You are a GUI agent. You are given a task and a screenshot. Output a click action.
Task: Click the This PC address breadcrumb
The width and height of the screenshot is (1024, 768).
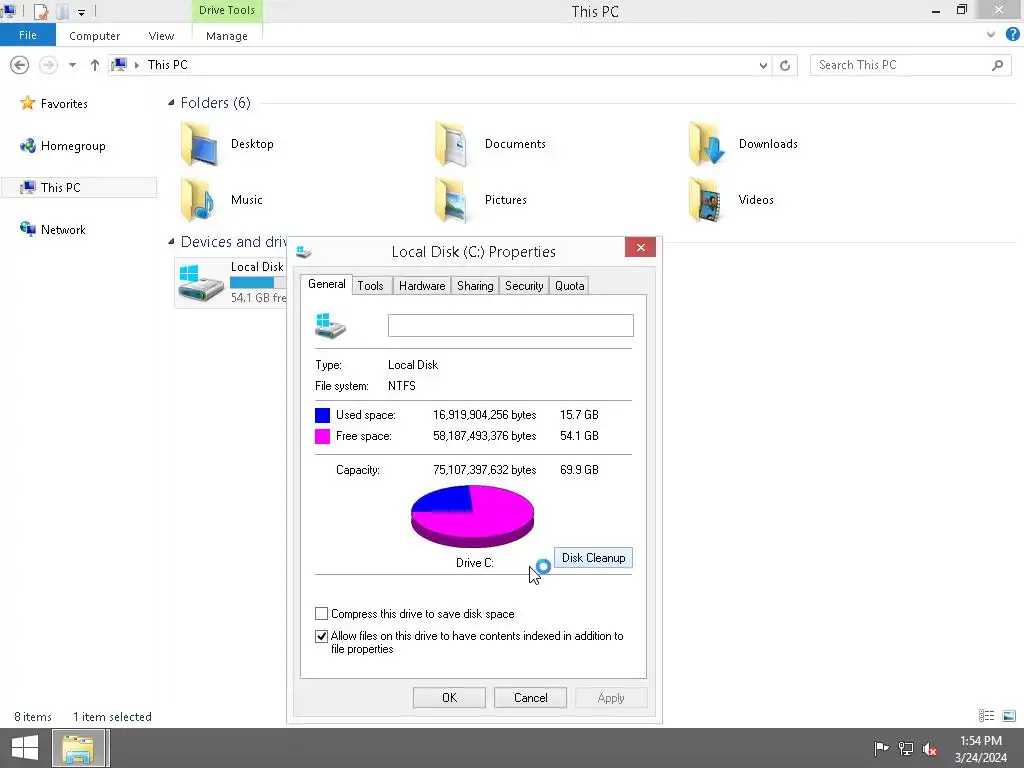click(x=168, y=65)
